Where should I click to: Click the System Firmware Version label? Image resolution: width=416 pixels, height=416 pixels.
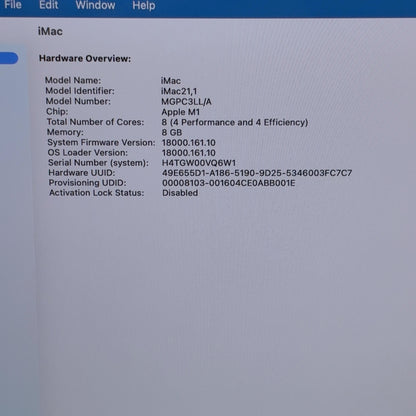101,142
